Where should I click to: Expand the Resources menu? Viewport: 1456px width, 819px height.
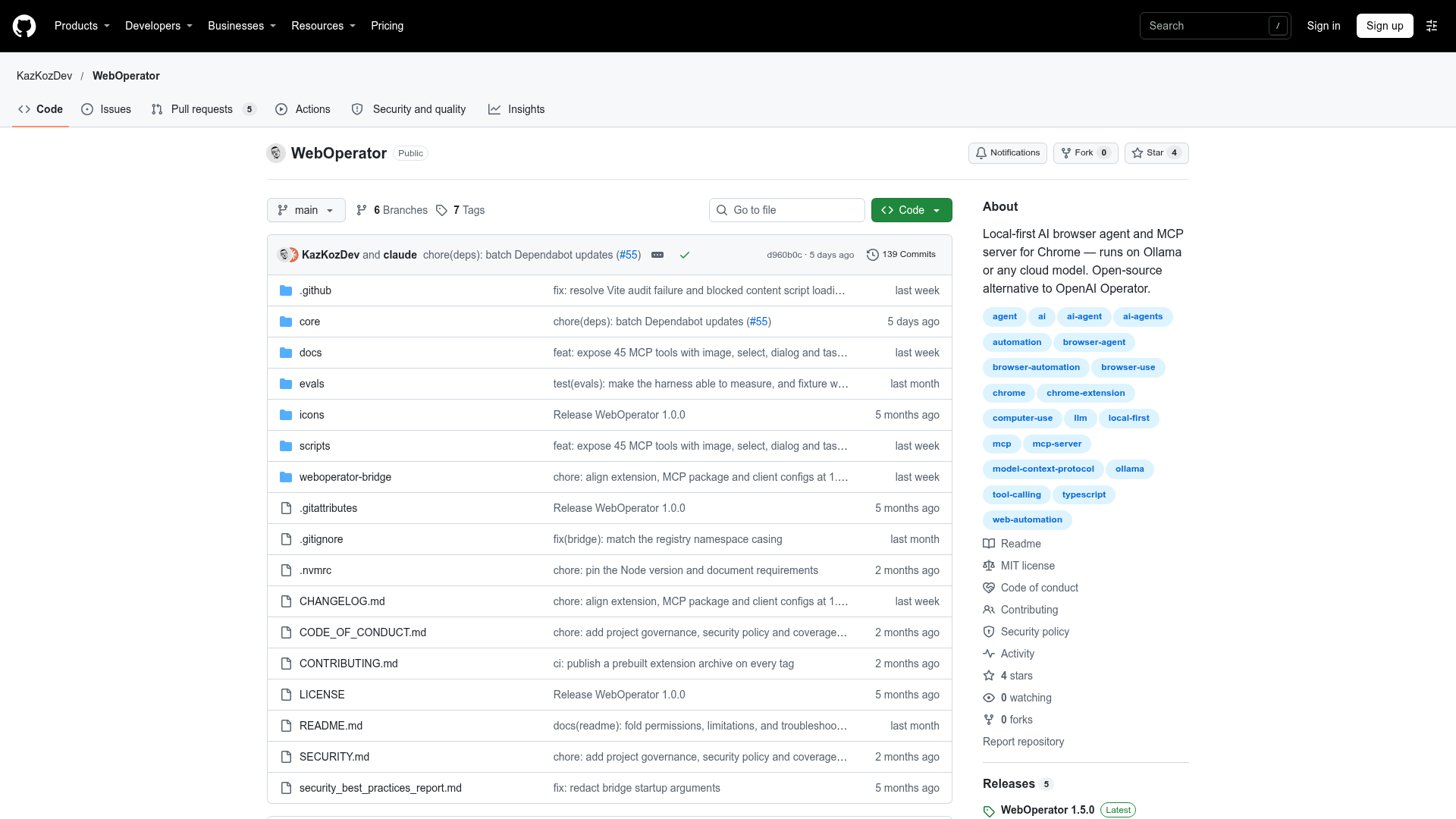coord(323,26)
